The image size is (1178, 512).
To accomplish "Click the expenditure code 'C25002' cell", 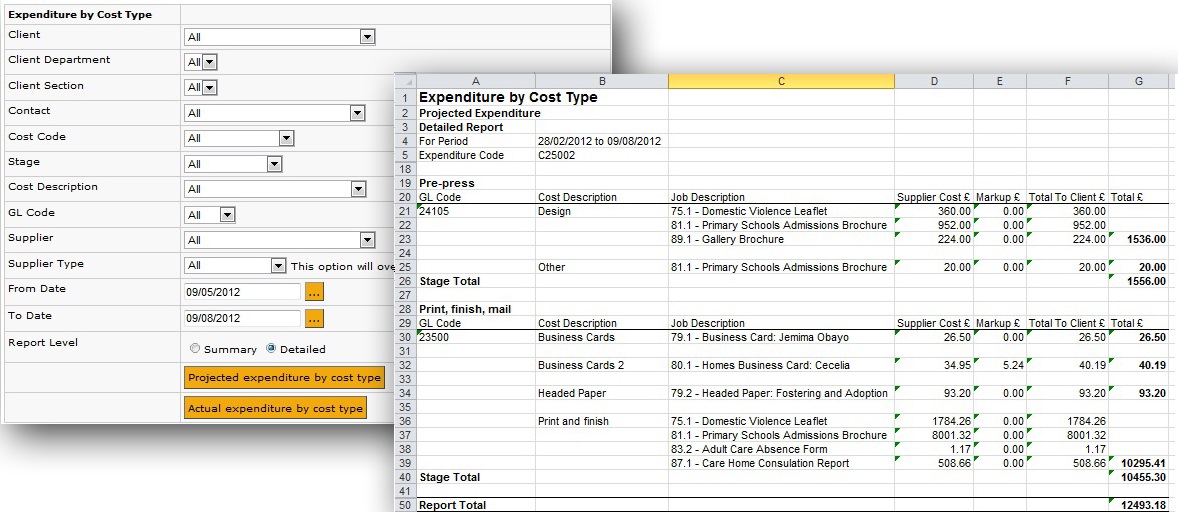I will pos(558,155).
